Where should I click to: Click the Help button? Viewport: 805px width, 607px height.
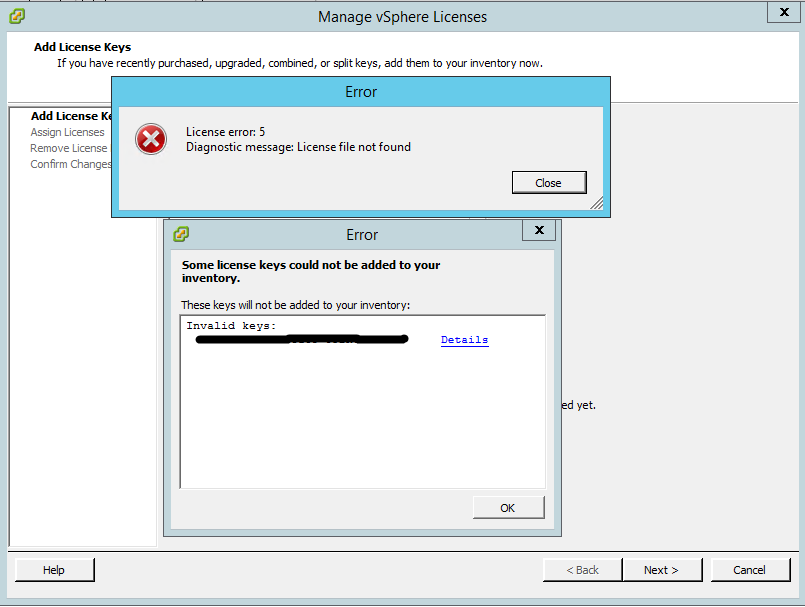coord(54,570)
